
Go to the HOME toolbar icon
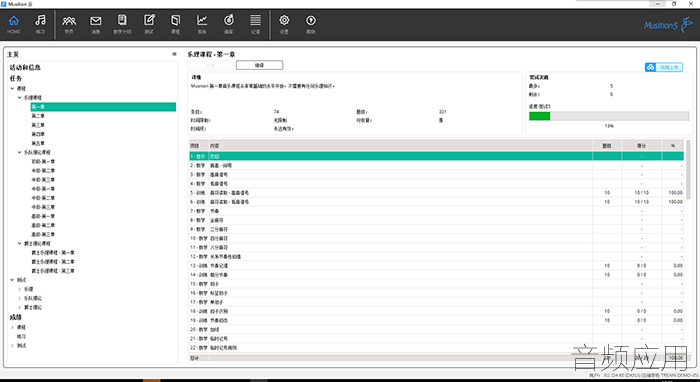pos(14,25)
